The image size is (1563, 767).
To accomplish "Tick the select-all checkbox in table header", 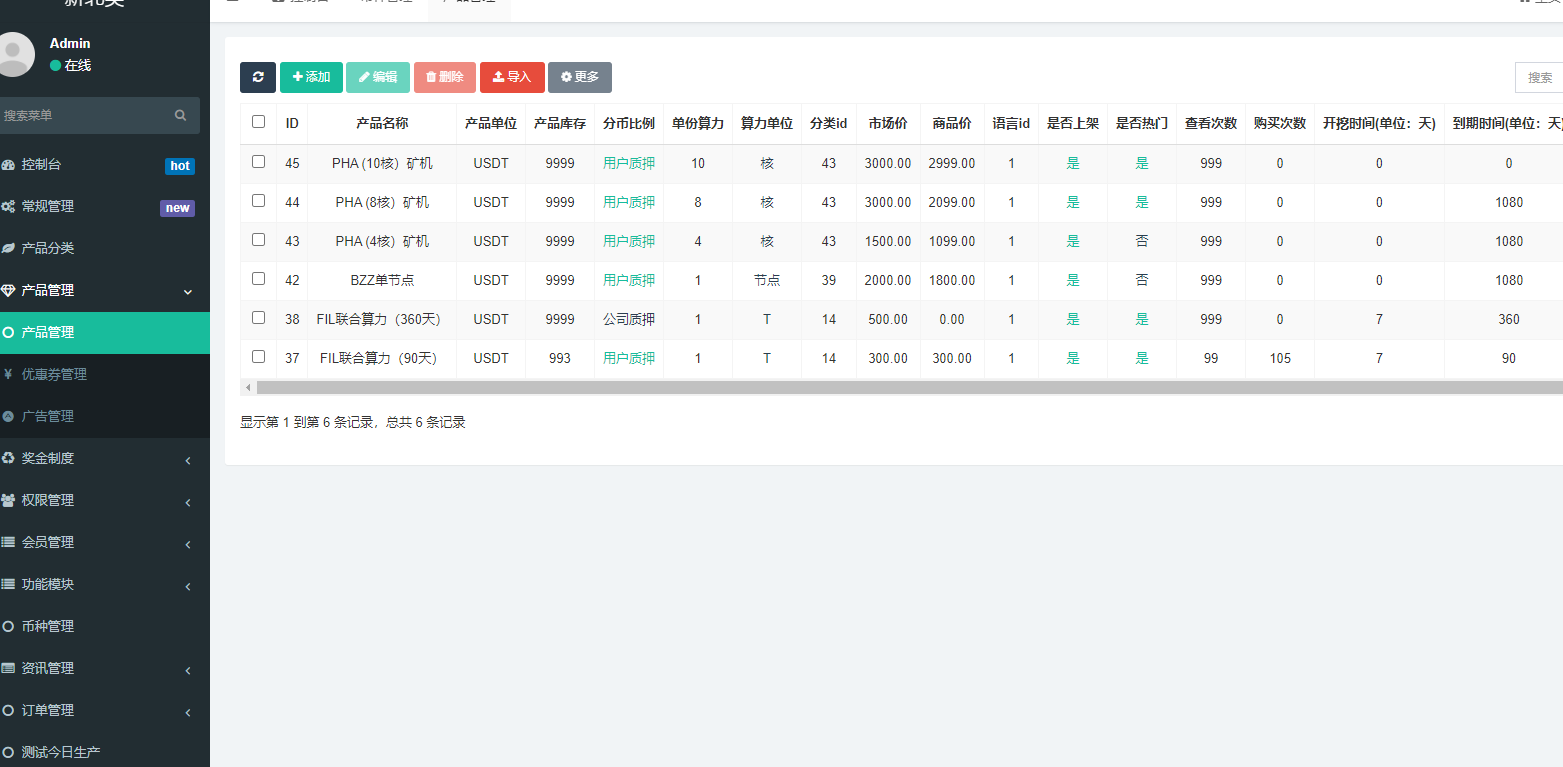I will pyautogui.click(x=259, y=122).
